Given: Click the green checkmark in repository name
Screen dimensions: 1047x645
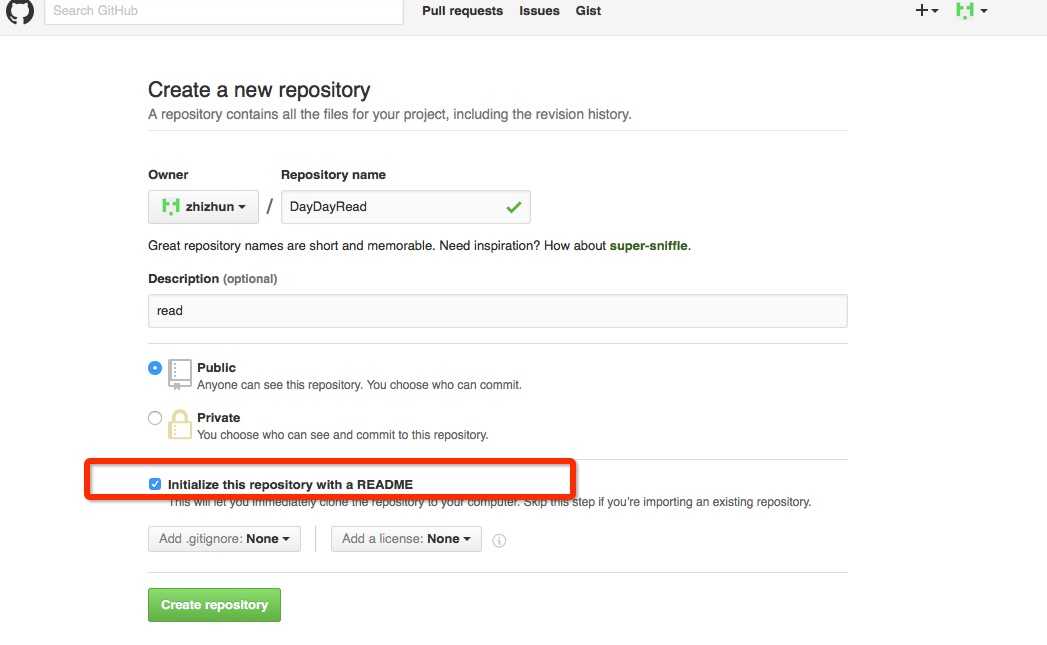Looking at the screenshot, I should pyautogui.click(x=513, y=207).
